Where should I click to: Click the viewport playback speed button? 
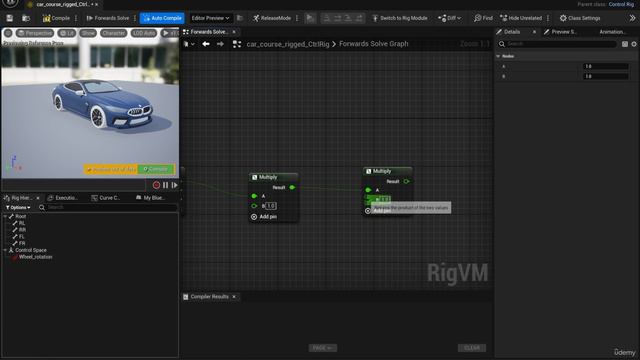[170, 33]
